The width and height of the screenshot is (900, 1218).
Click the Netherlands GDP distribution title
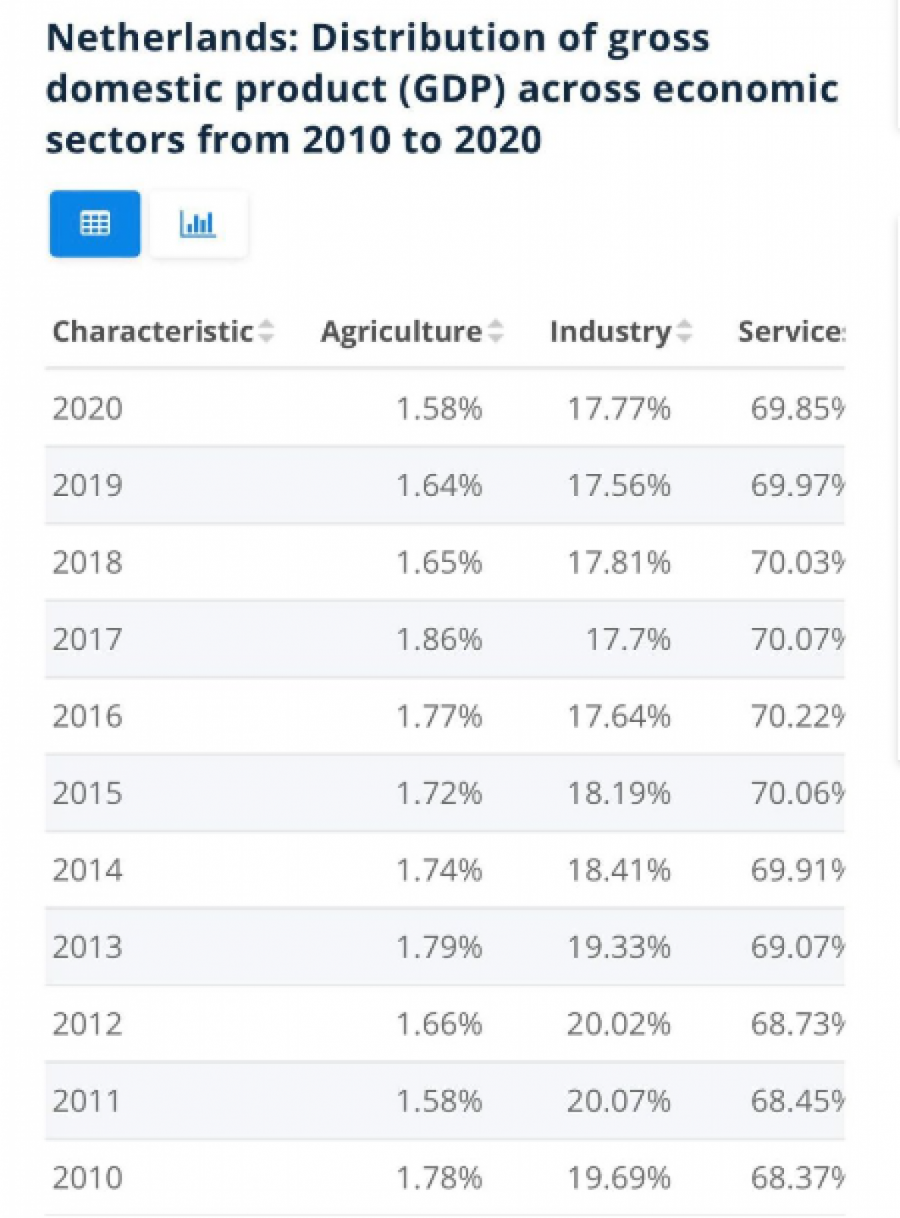[x=442, y=89]
